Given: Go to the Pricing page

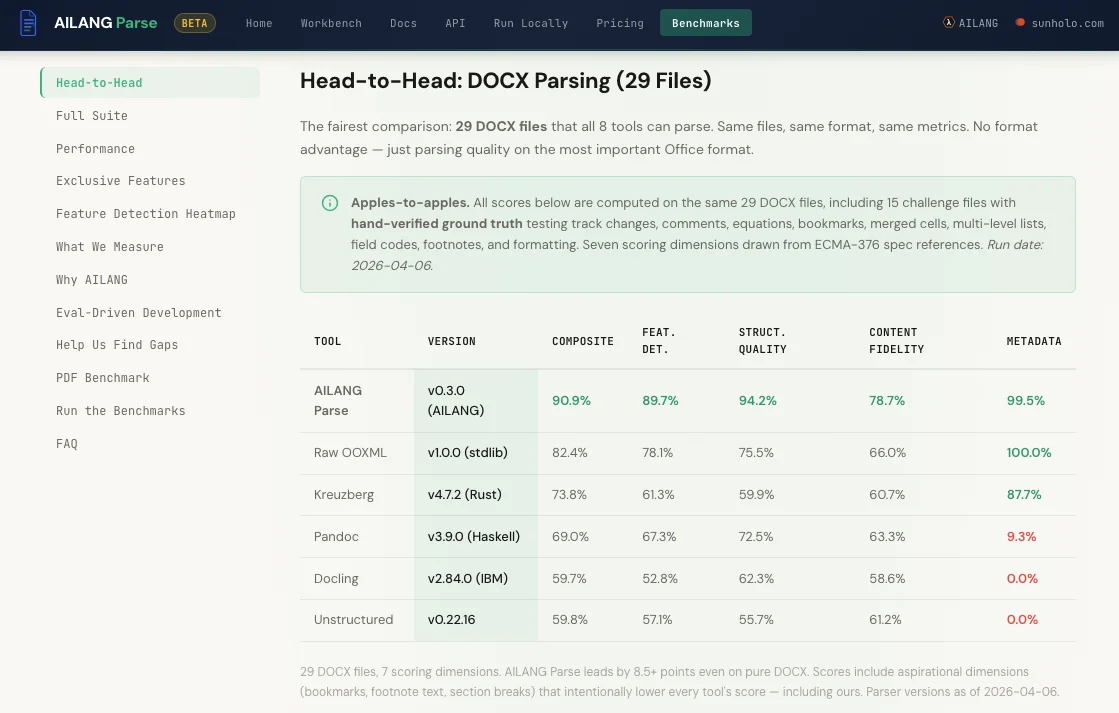Looking at the screenshot, I should pos(620,23).
